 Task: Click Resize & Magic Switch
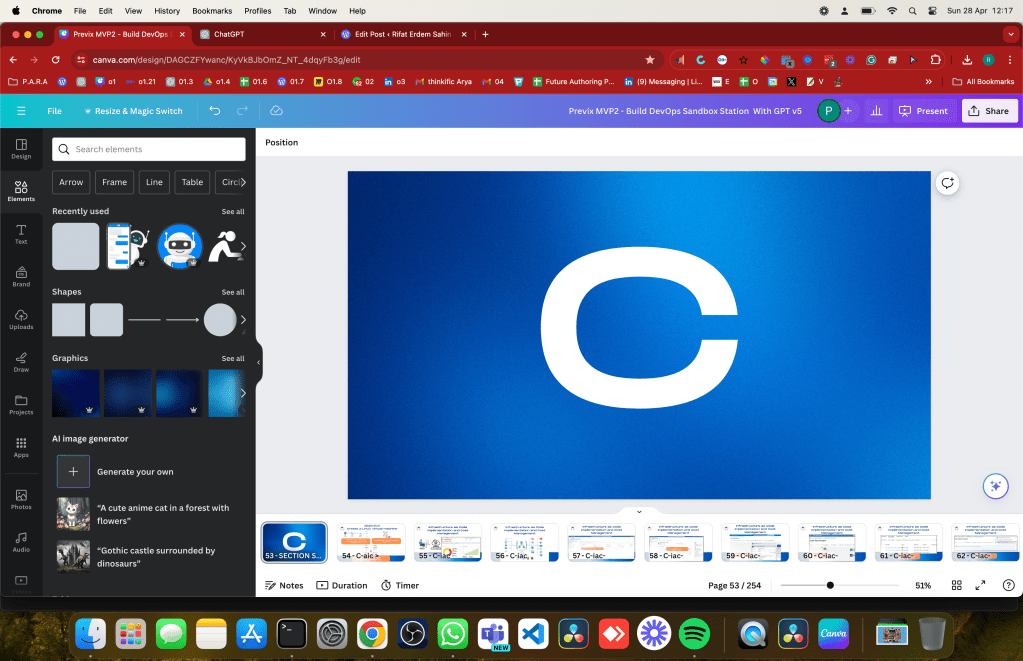point(133,111)
